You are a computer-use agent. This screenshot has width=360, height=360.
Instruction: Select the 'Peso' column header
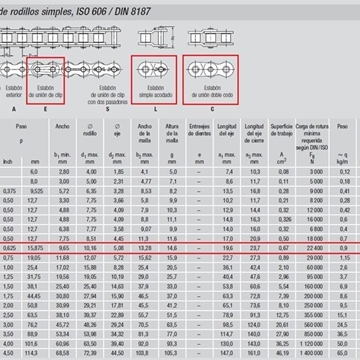tap(342, 126)
